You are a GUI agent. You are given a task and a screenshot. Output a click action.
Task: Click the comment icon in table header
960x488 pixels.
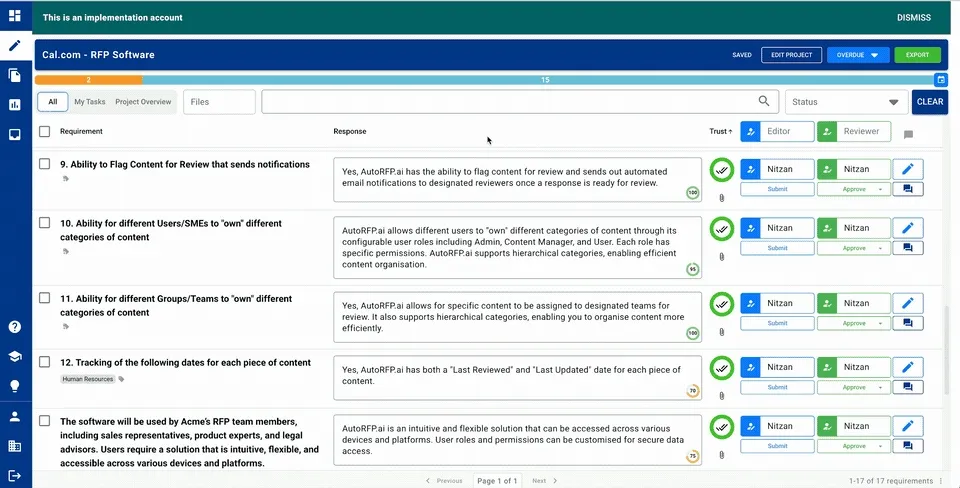pos(908,135)
